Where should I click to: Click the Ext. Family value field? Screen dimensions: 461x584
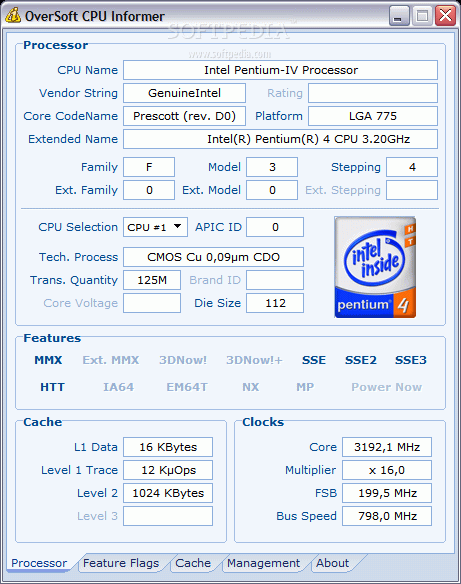(x=149, y=190)
